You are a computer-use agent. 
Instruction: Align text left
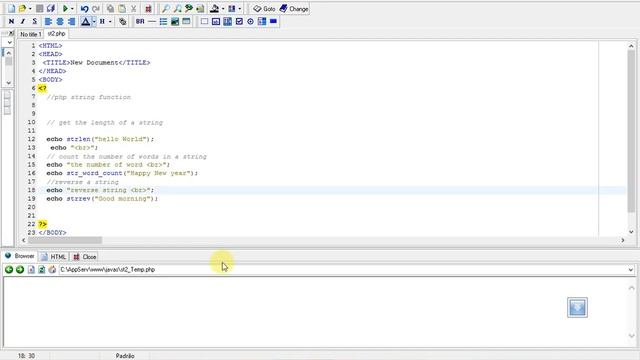pyautogui.click(x=48, y=21)
